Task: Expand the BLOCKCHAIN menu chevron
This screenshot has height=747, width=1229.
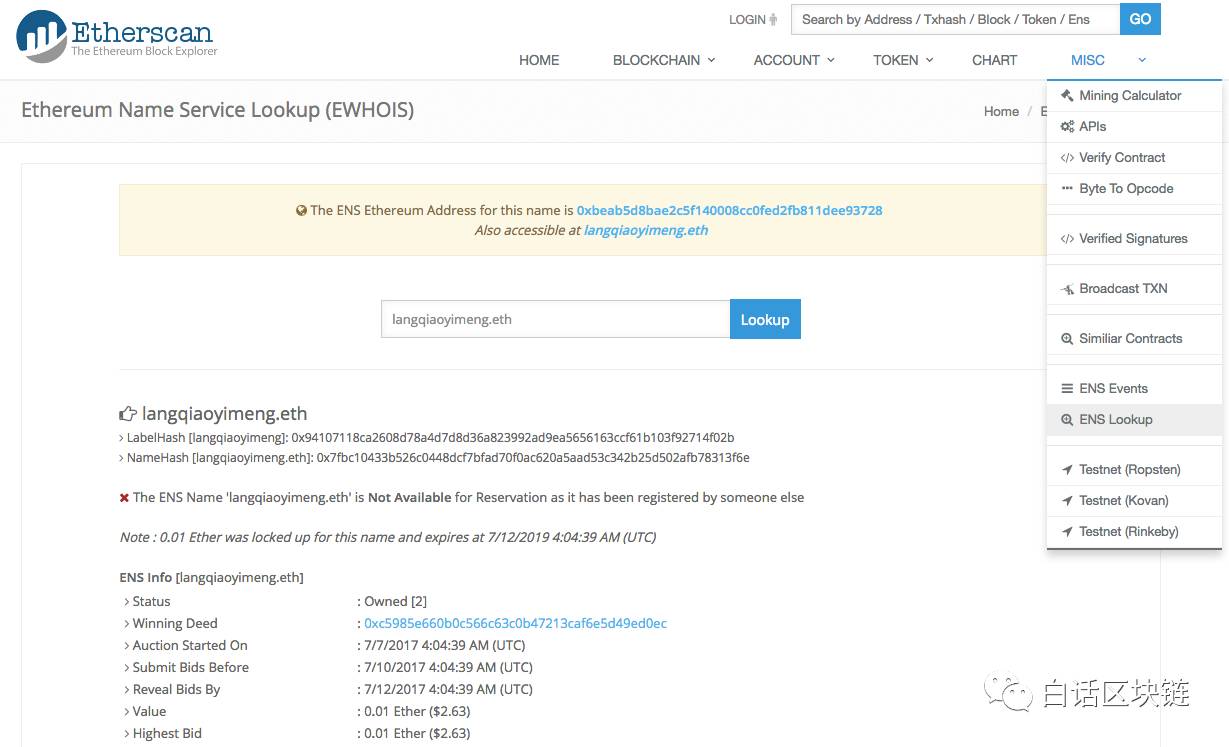Action: pyautogui.click(x=712, y=60)
